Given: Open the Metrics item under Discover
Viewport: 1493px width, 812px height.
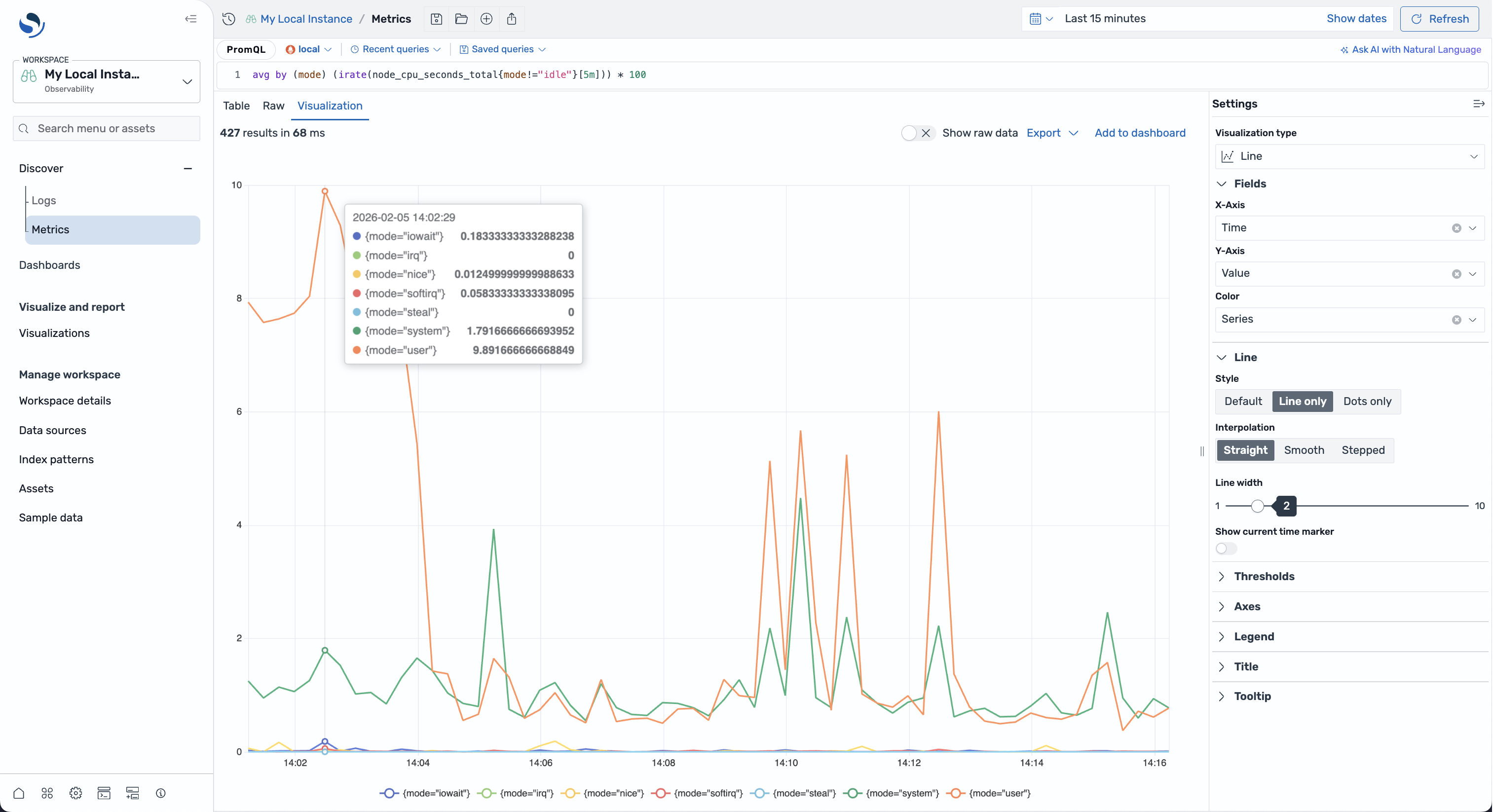Looking at the screenshot, I should [x=51, y=229].
